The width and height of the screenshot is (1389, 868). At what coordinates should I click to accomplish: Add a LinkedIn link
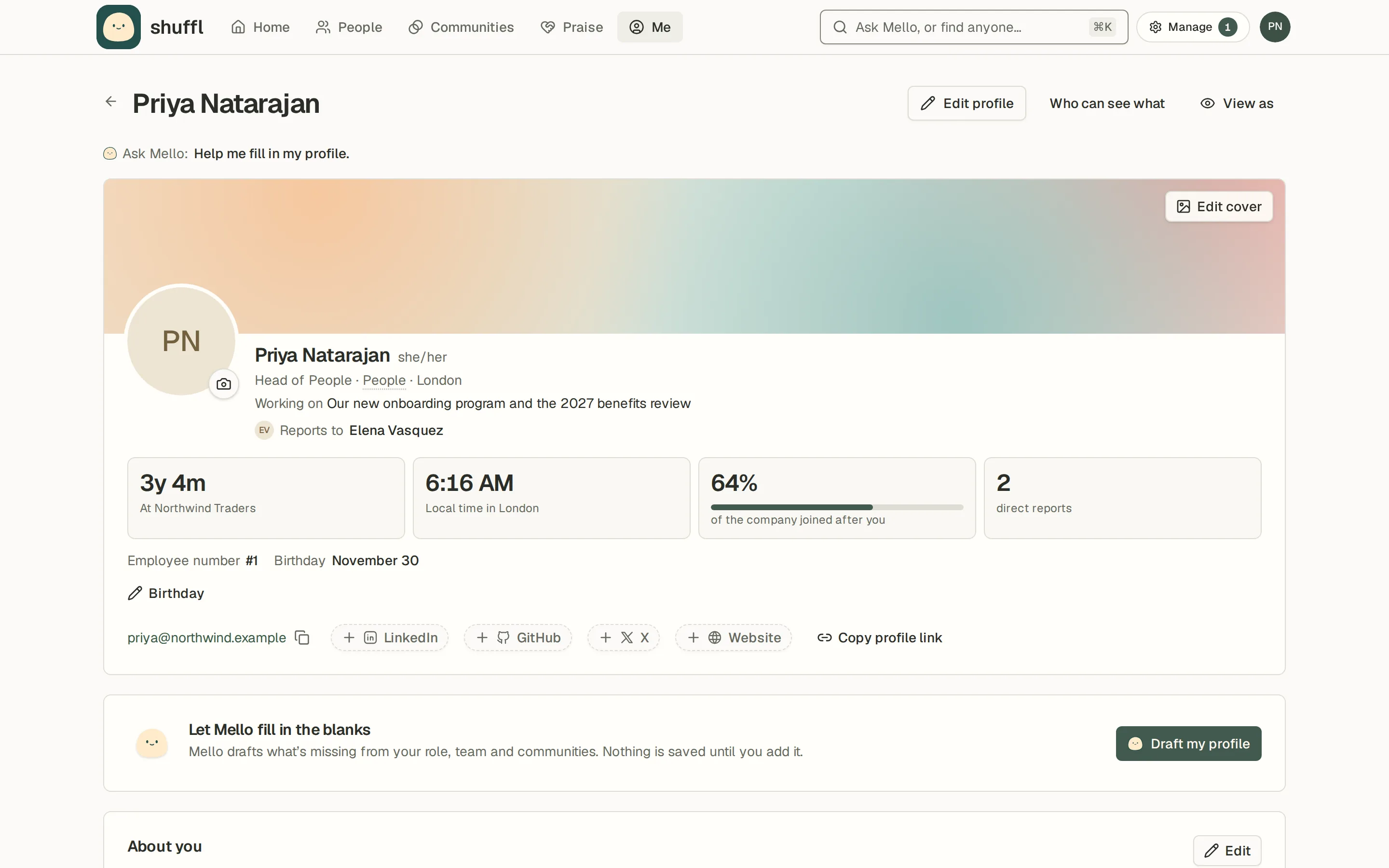point(390,637)
